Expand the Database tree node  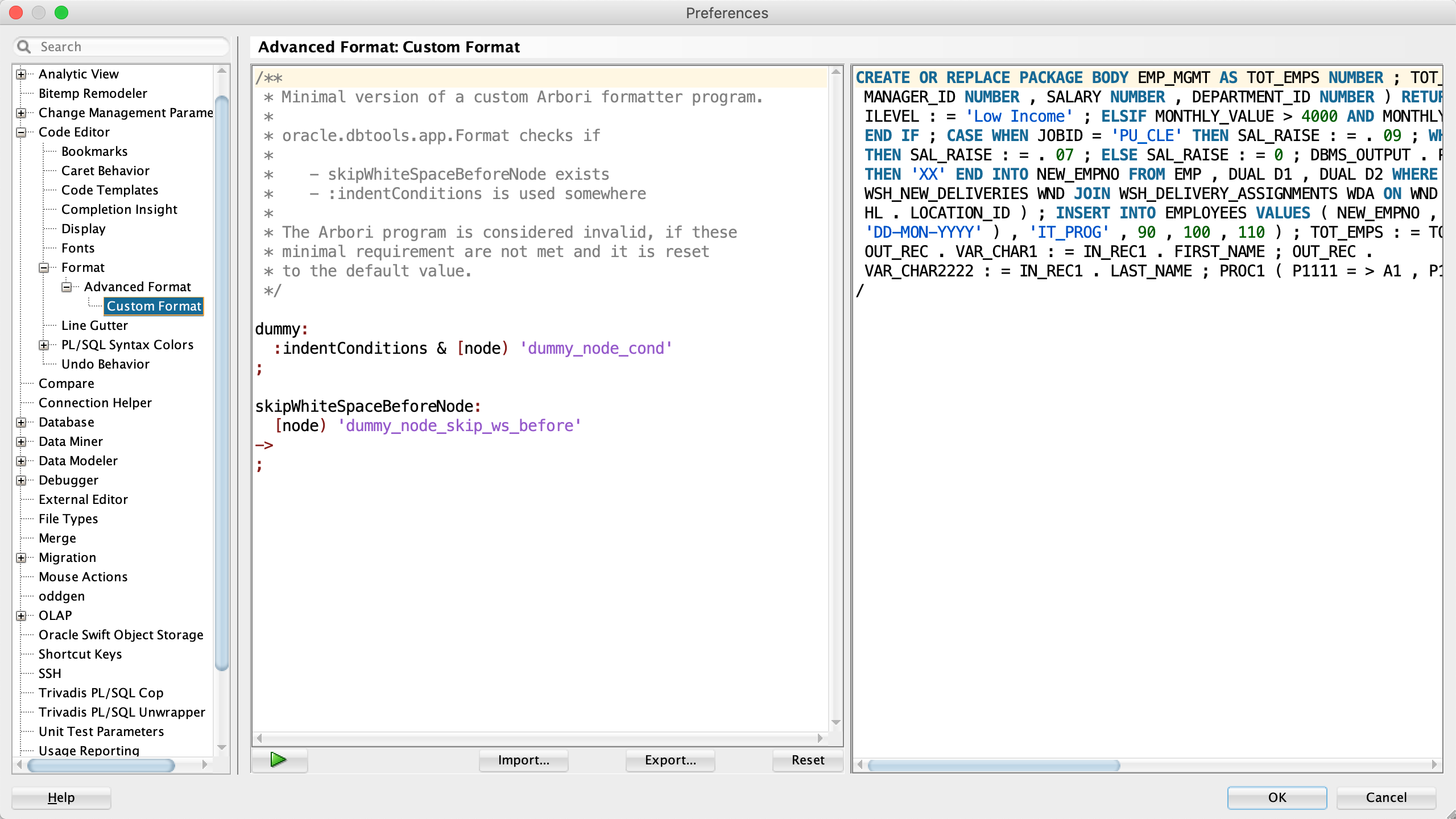pyautogui.click(x=21, y=423)
